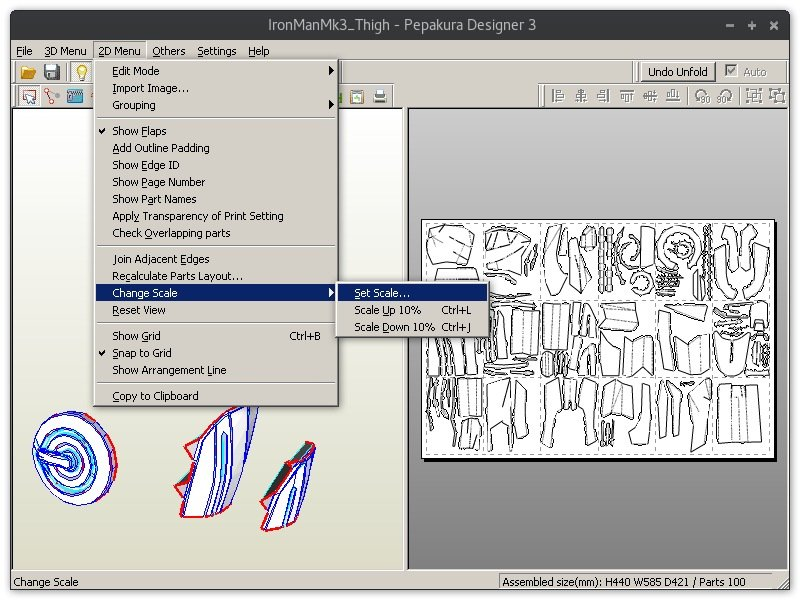Click the Open file folder icon

29,72
